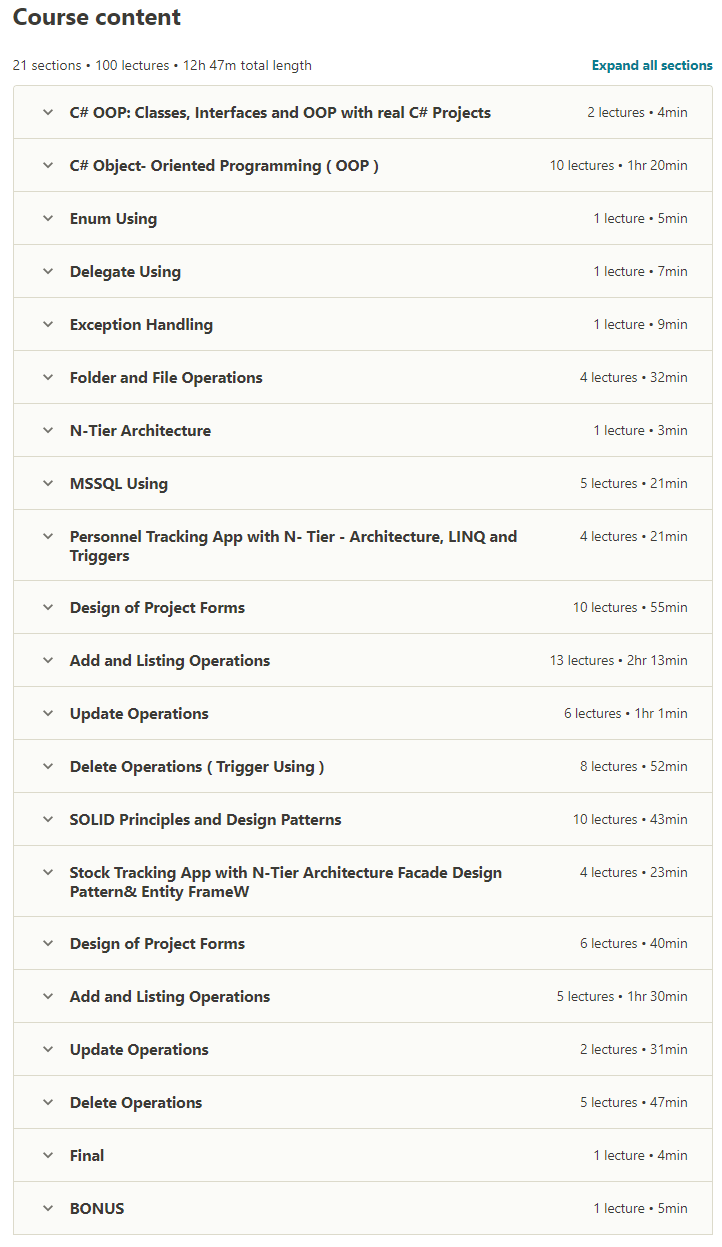Viewport: 722px width, 1247px height.
Task: Expand C# OOP Classes, Interfaces section row
Action: coord(363,112)
